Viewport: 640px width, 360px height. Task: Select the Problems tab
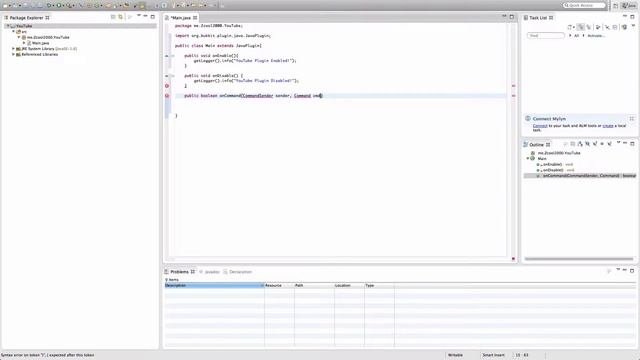click(x=180, y=271)
